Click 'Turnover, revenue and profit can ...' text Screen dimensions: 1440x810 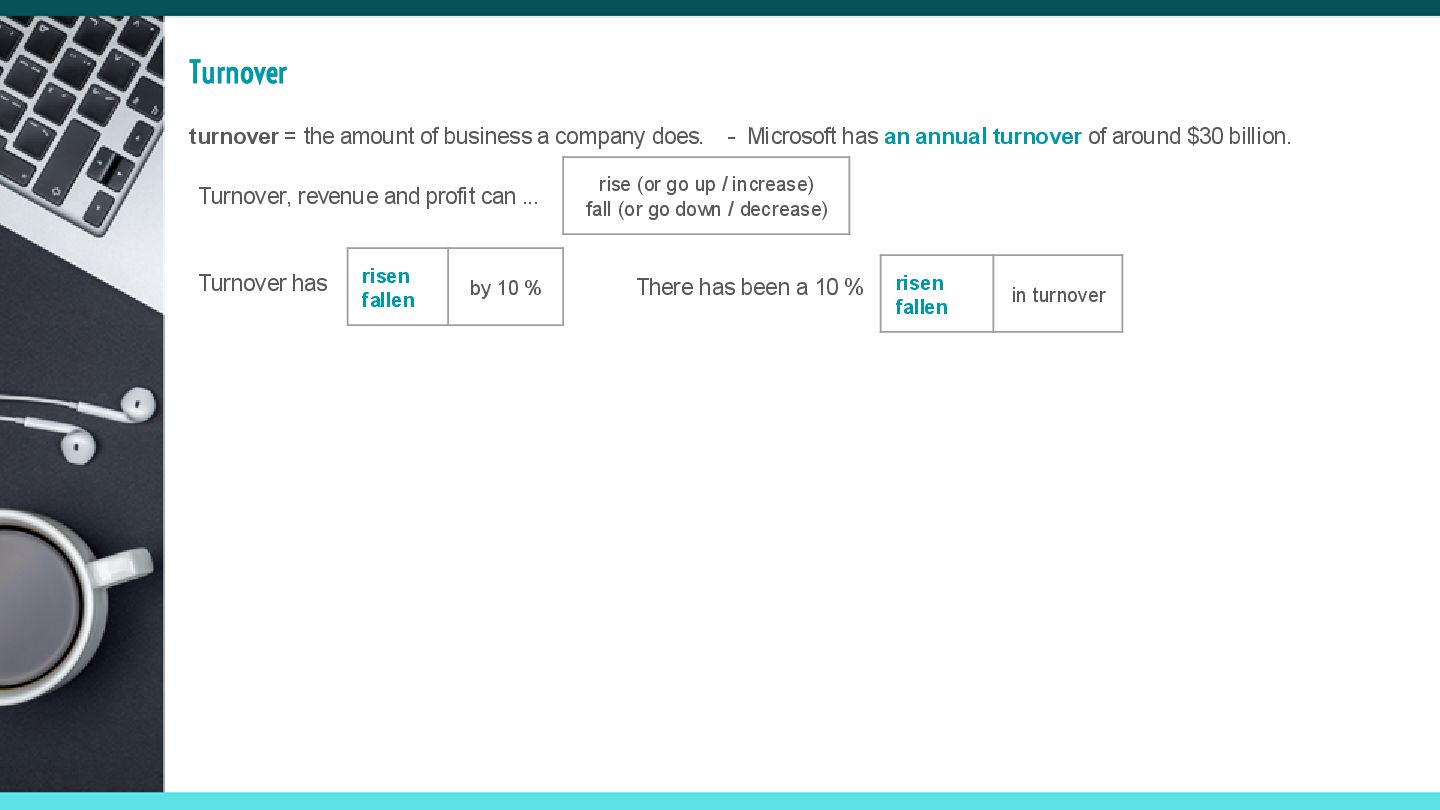click(x=368, y=196)
